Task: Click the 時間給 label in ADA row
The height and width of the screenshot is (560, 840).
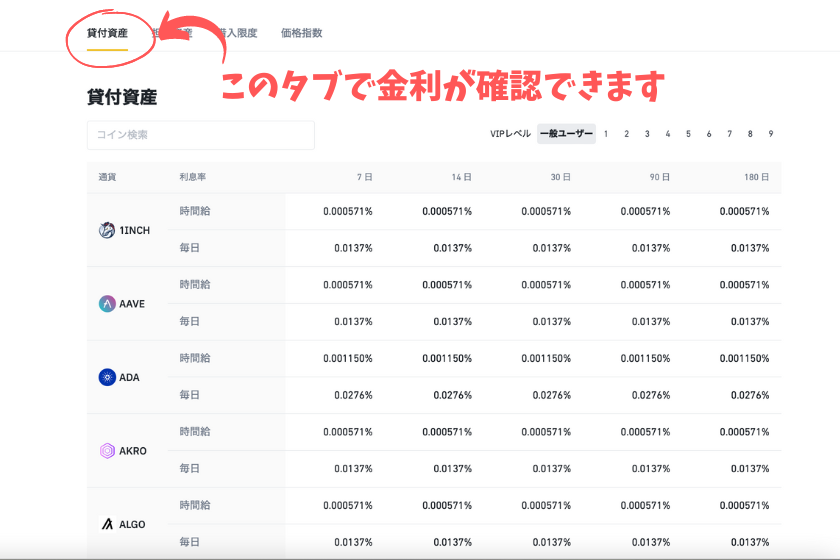Action: click(x=195, y=358)
